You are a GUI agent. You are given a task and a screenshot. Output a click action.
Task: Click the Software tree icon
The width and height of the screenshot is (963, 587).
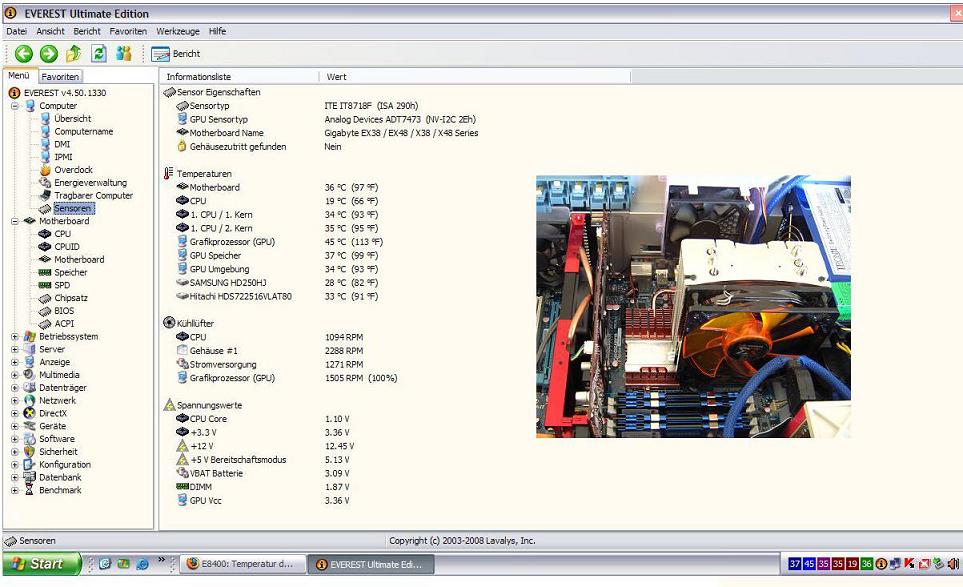click(29, 439)
